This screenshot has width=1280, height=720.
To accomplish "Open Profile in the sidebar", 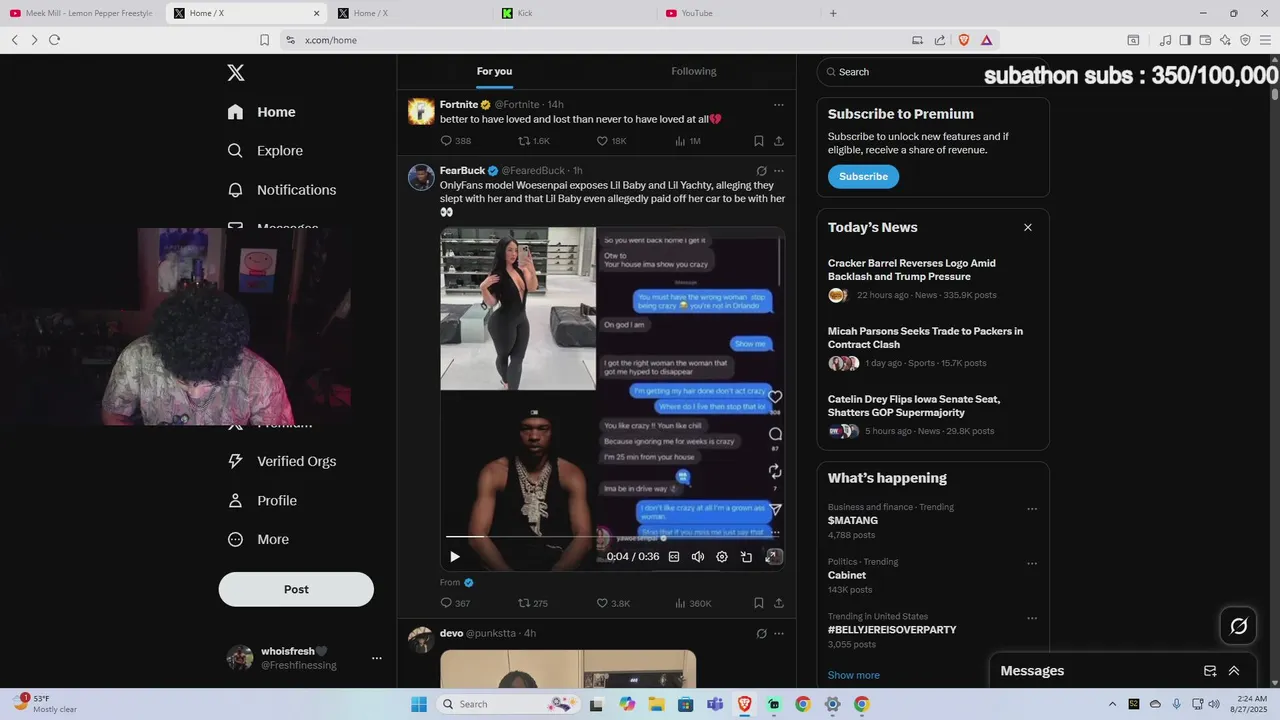I will (x=261, y=500).
